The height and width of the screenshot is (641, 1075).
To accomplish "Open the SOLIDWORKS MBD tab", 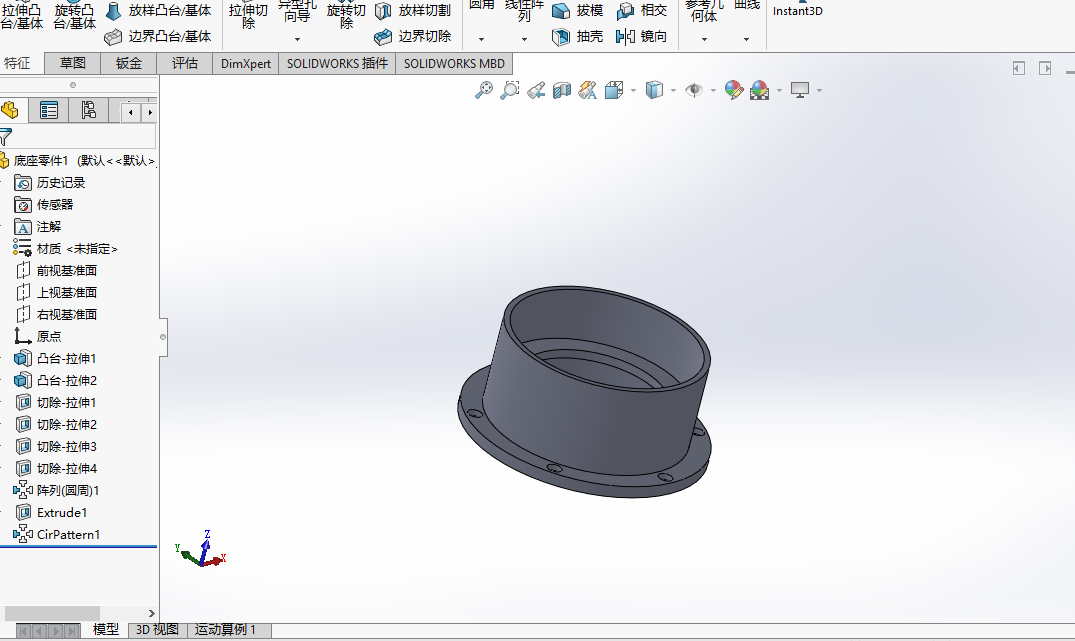I will [x=454, y=63].
